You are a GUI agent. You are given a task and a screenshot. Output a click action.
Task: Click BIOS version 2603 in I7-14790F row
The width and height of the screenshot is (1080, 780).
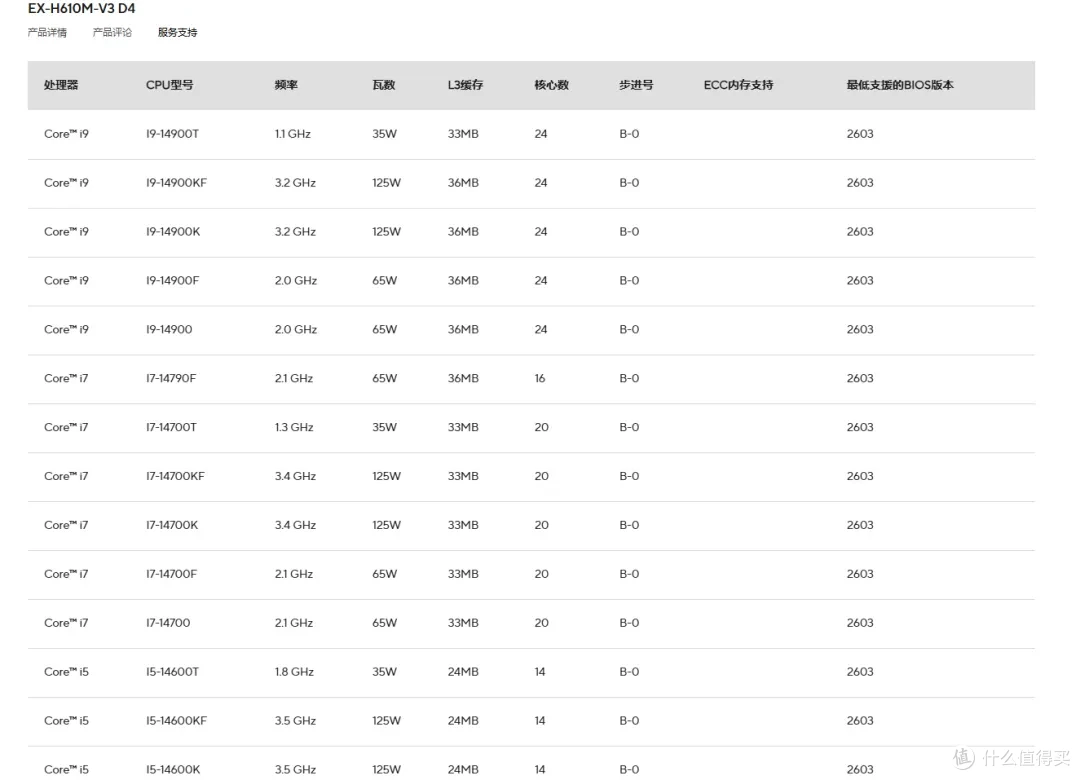pyautogui.click(x=860, y=378)
